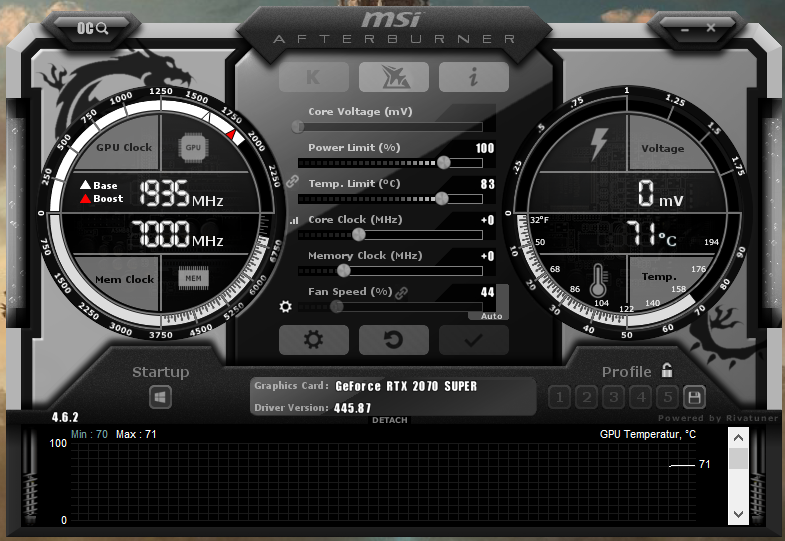Open the OC Scanner tool
This screenshot has width=785, height=541.
[x=93, y=28]
